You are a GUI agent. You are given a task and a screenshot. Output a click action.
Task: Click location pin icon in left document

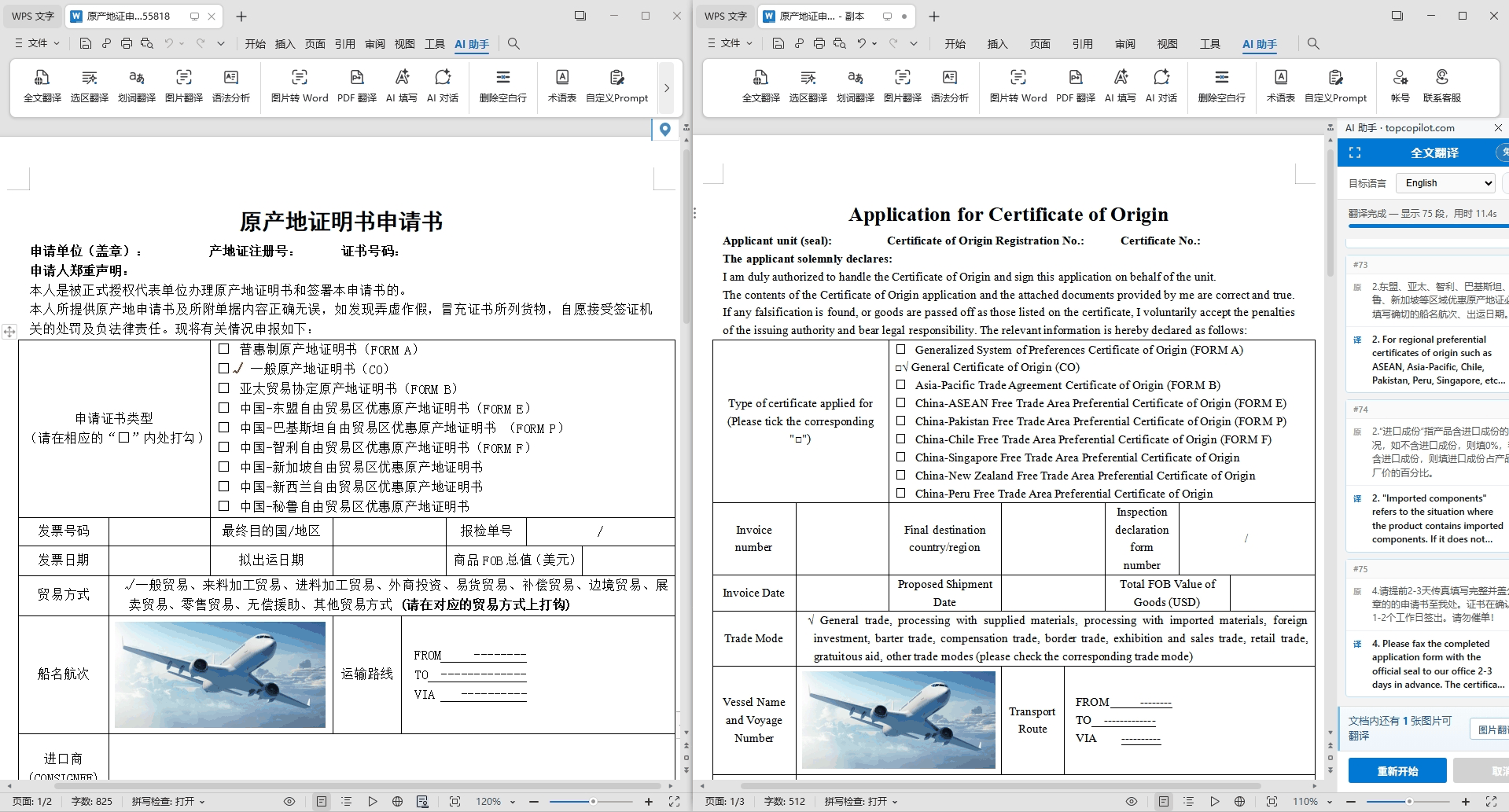[x=665, y=130]
